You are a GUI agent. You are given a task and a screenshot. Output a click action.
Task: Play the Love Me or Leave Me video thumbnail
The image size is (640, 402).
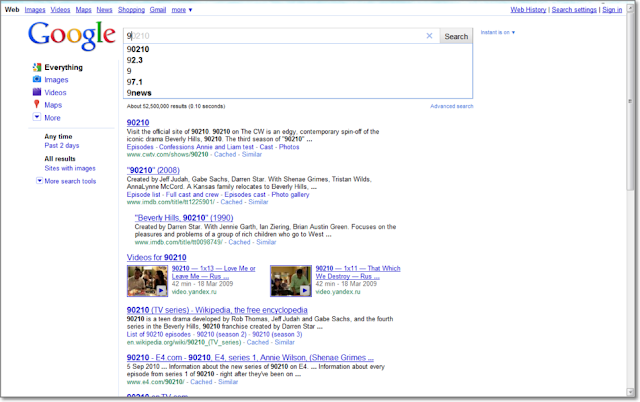click(147, 280)
